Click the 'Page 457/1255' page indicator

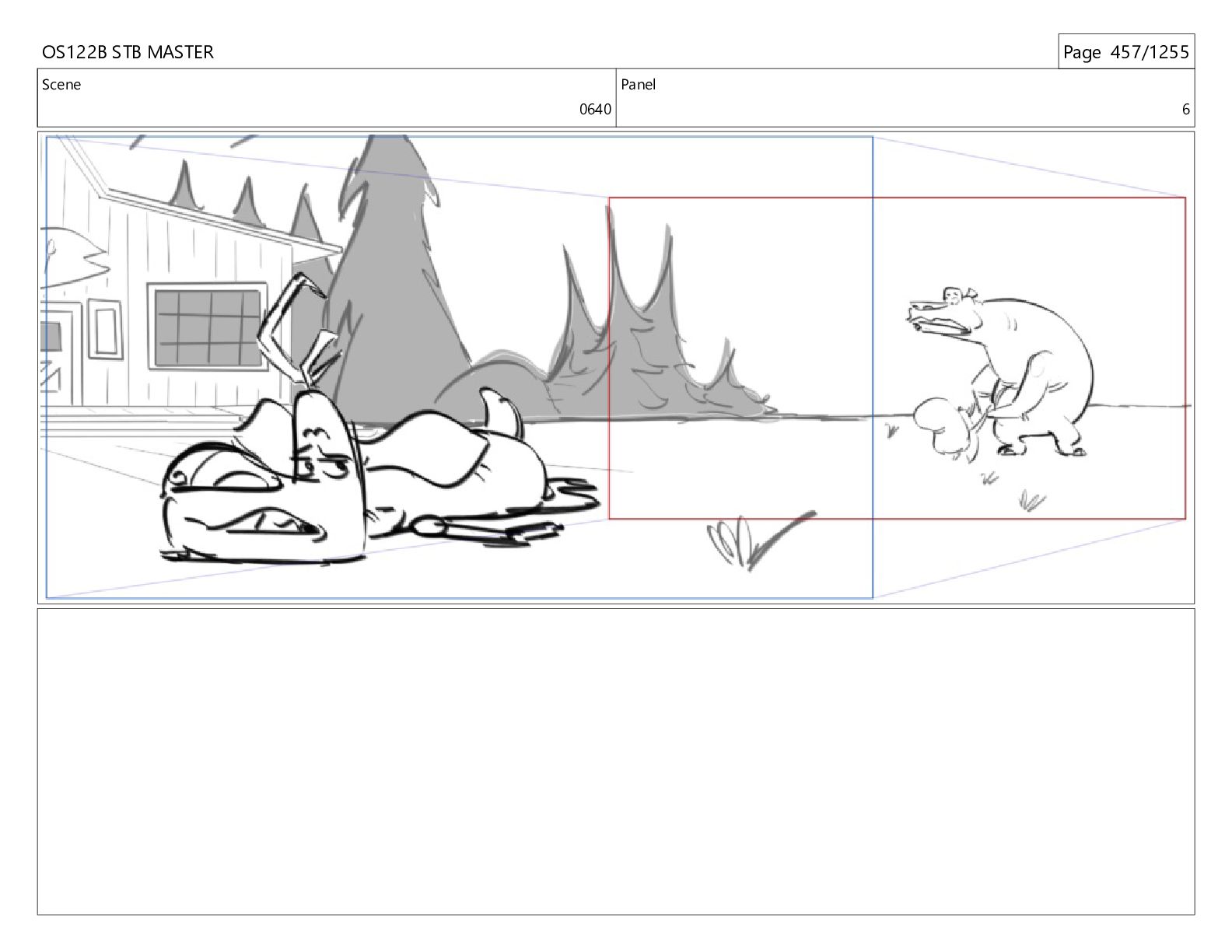1125,52
